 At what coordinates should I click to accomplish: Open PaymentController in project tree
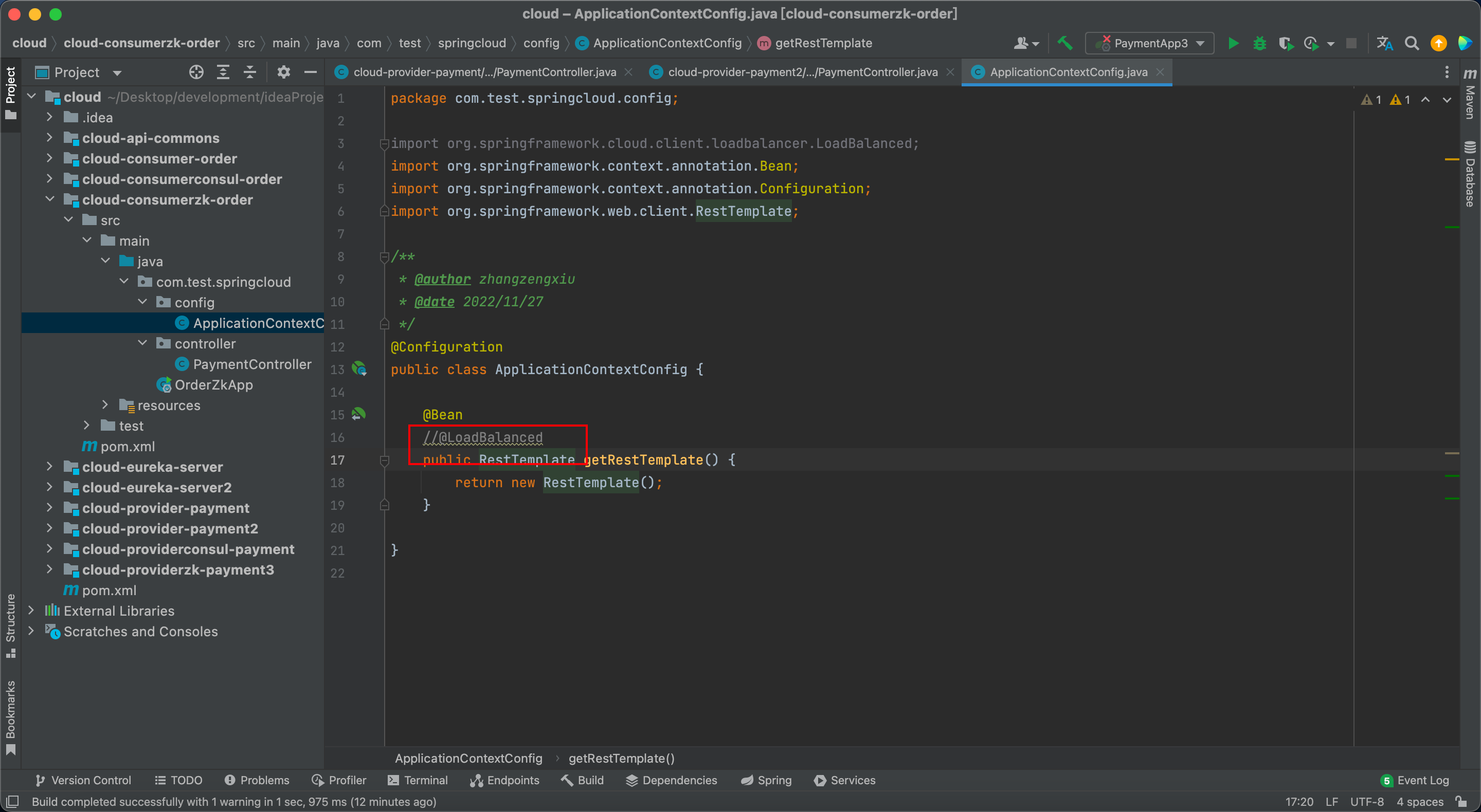(x=252, y=364)
